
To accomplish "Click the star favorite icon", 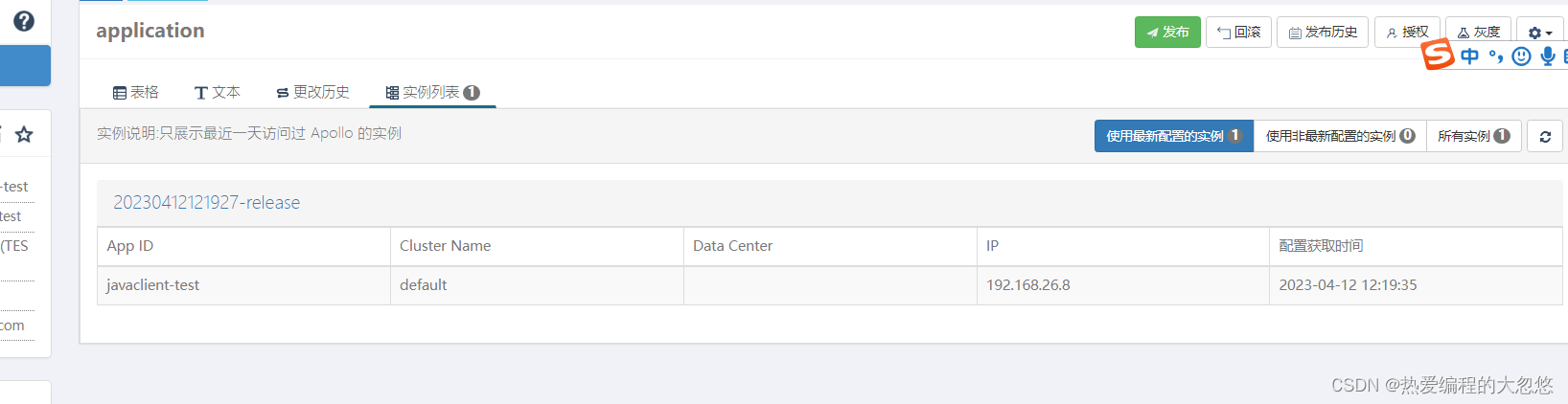I will point(24,134).
